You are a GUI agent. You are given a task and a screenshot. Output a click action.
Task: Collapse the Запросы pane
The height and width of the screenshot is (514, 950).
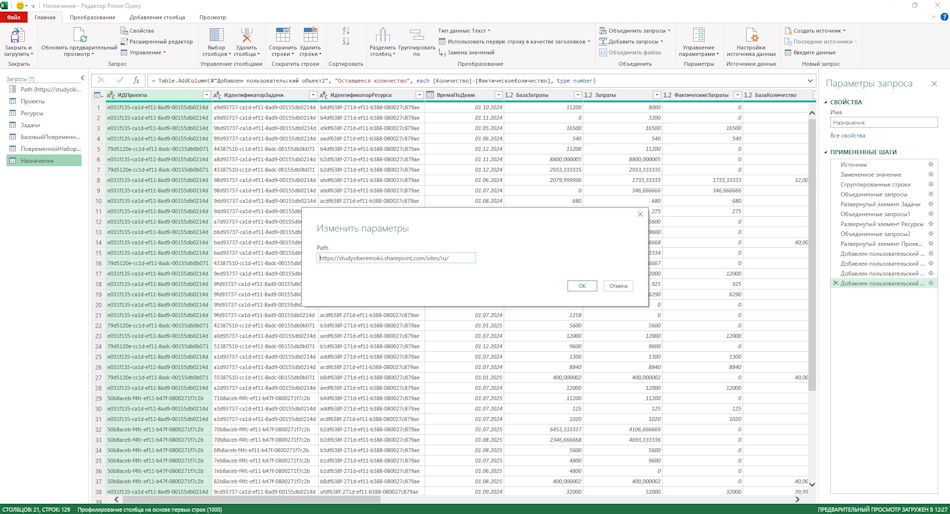pos(82,78)
